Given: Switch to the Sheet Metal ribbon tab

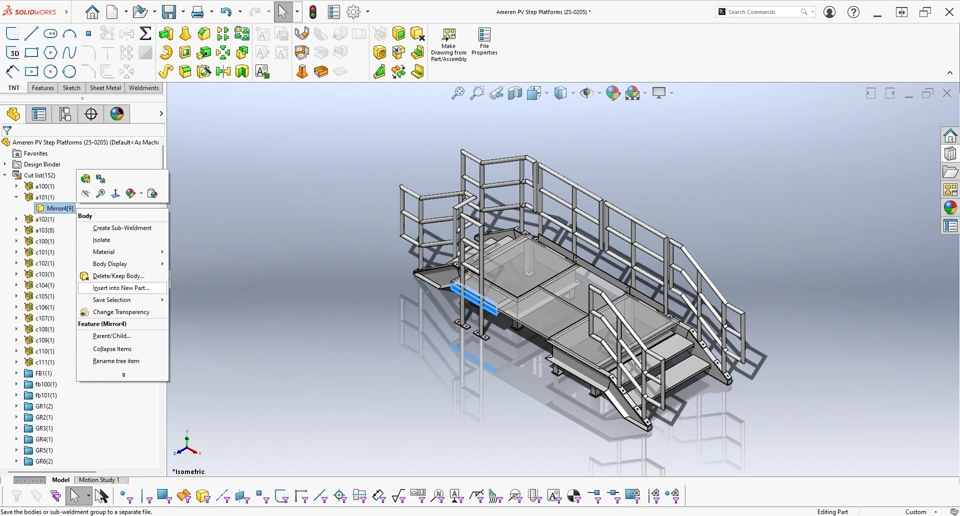Looking at the screenshot, I should 105,88.
